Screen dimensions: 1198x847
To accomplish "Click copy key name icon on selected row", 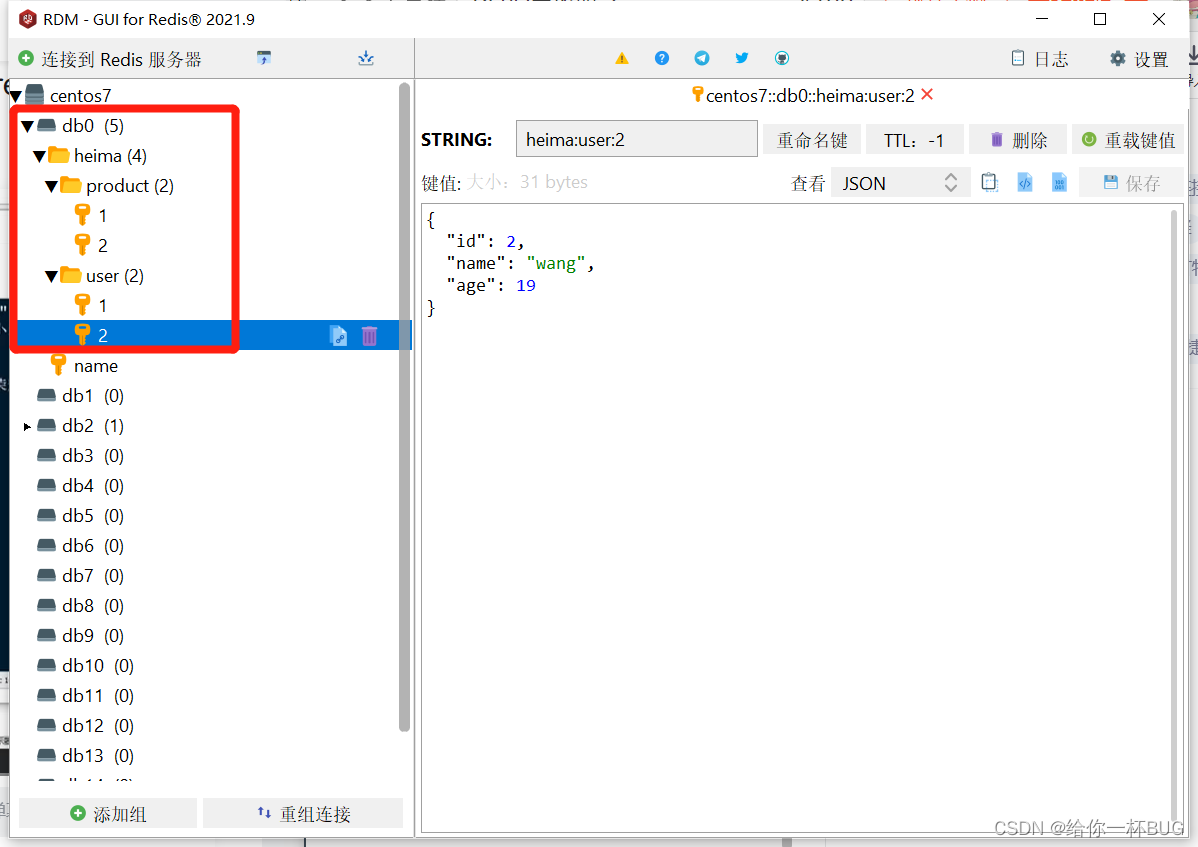I will tap(338, 335).
